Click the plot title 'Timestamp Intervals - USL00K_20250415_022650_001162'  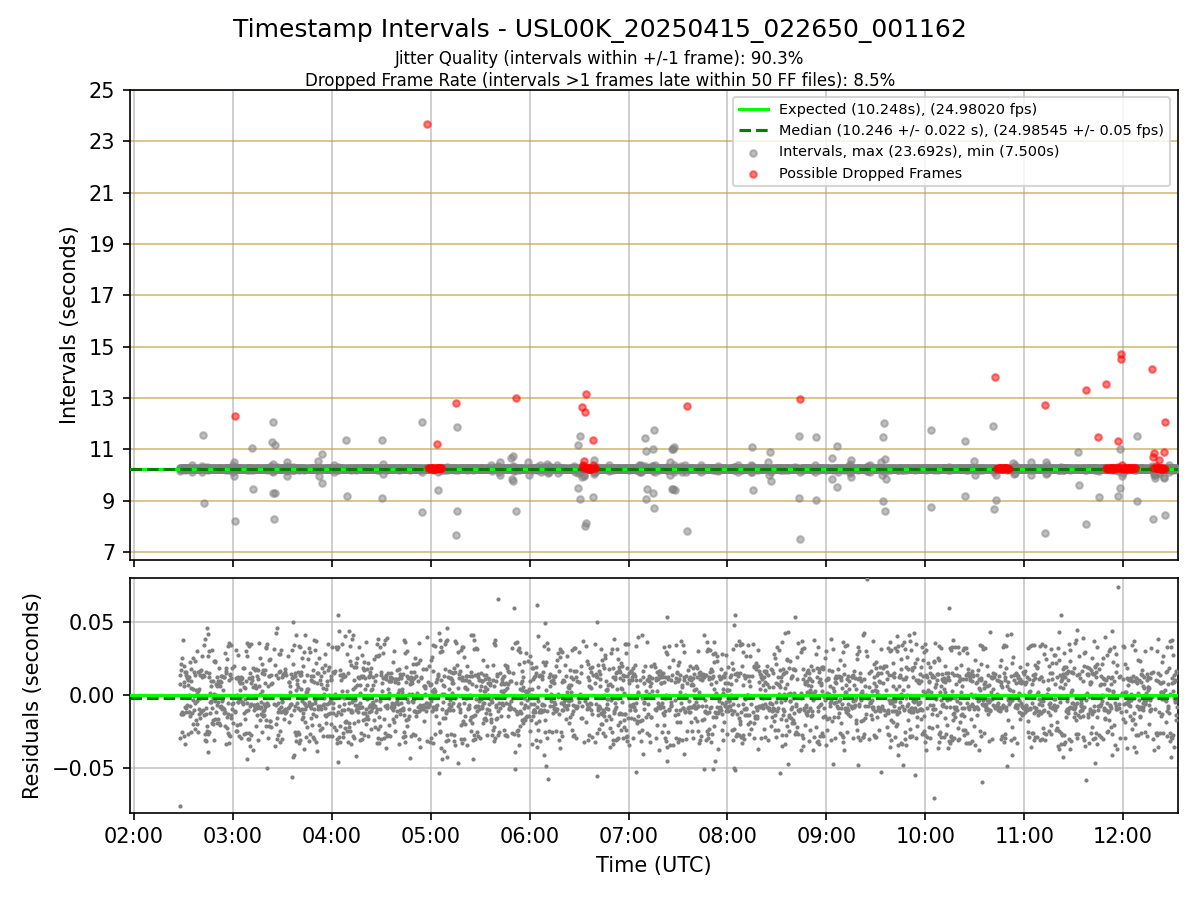point(600,29)
